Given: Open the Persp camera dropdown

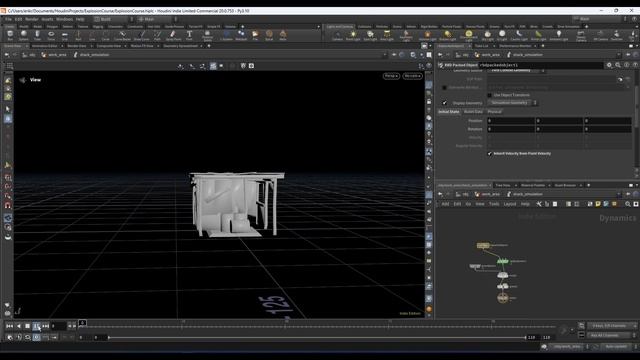Looking at the screenshot, I should [x=391, y=76].
